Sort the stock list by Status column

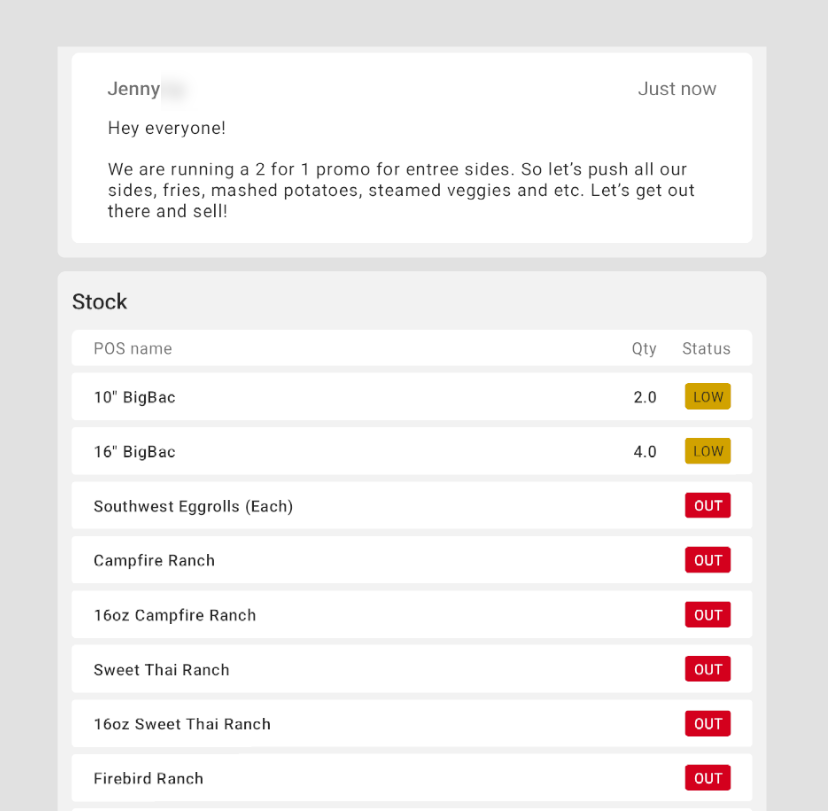(x=706, y=348)
